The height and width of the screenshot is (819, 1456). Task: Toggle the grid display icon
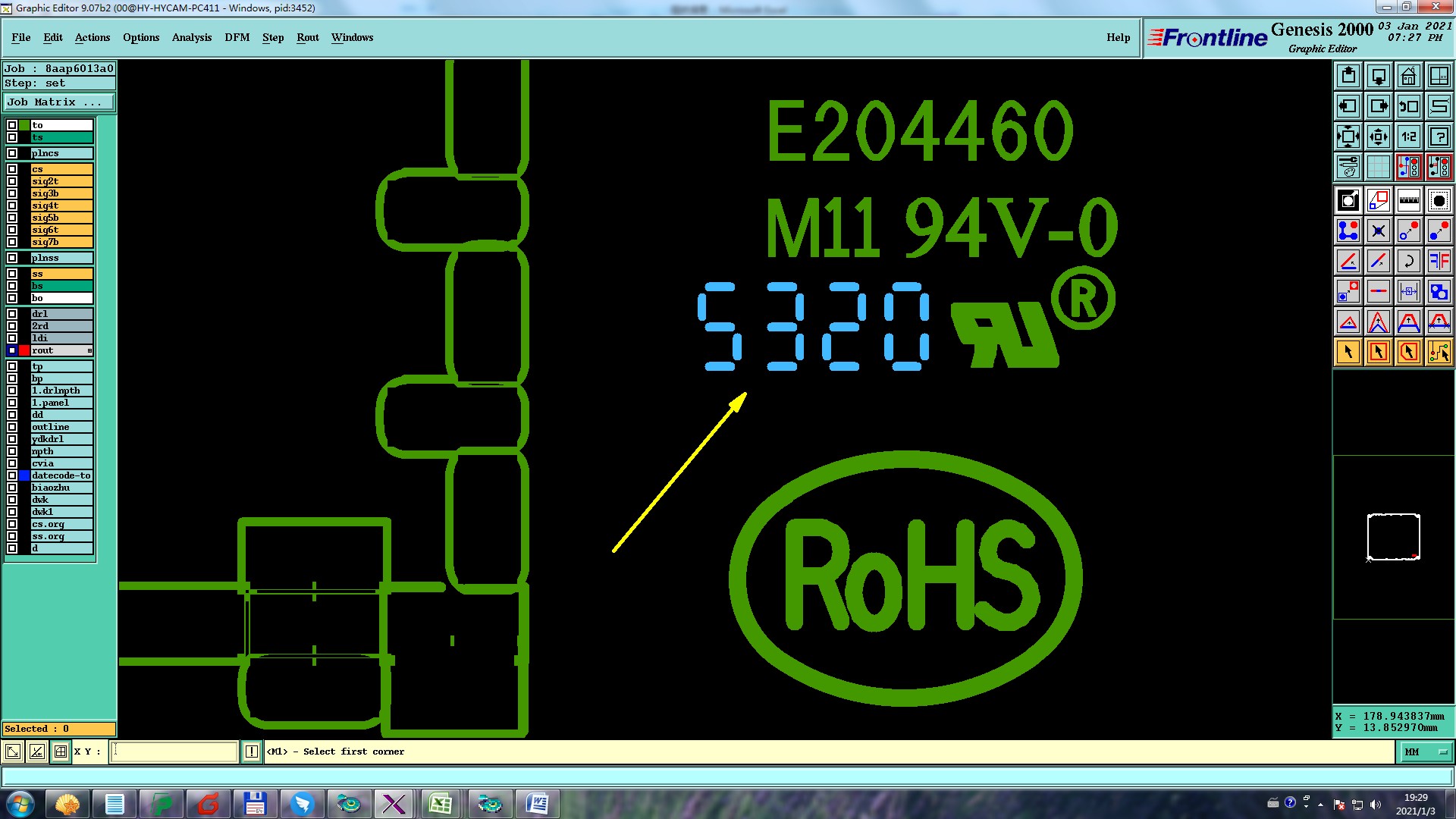pos(1378,167)
